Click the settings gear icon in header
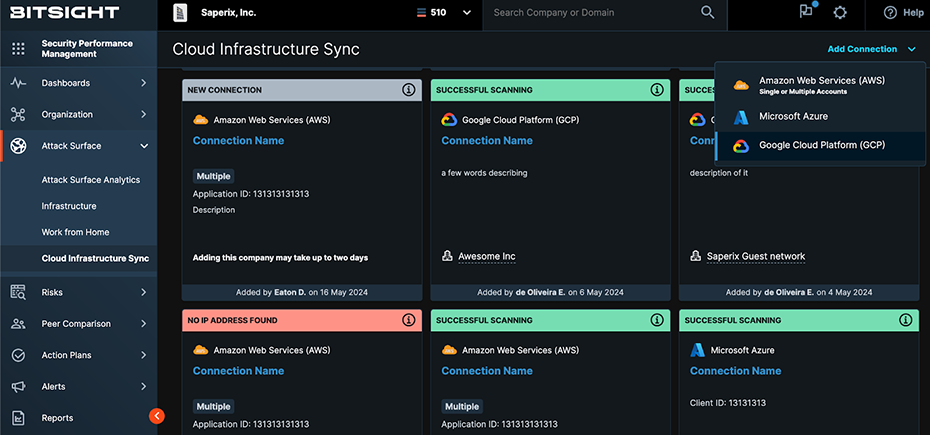The height and width of the screenshot is (435, 930). tap(840, 13)
